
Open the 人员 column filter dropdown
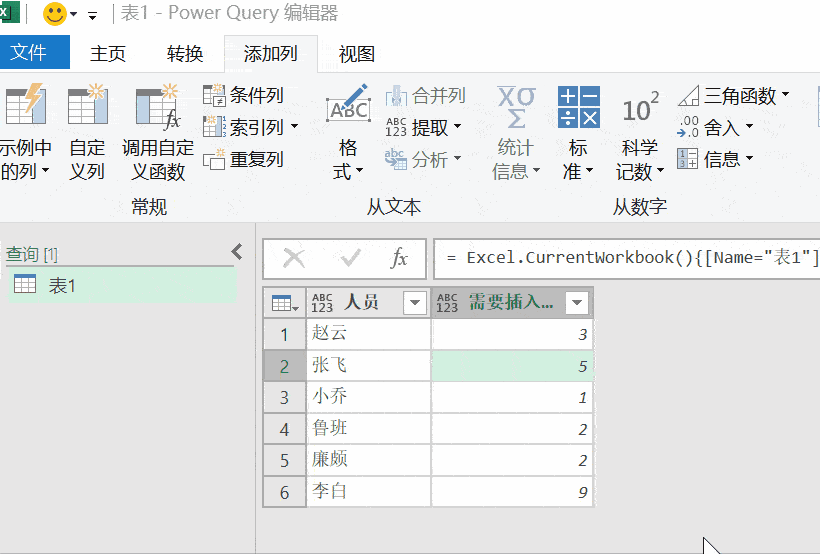click(415, 302)
